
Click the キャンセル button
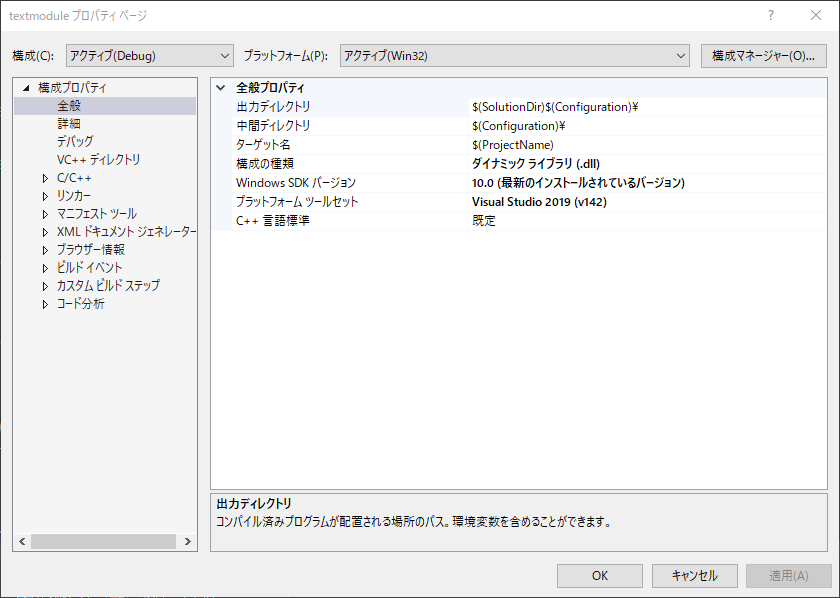[x=694, y=575]
